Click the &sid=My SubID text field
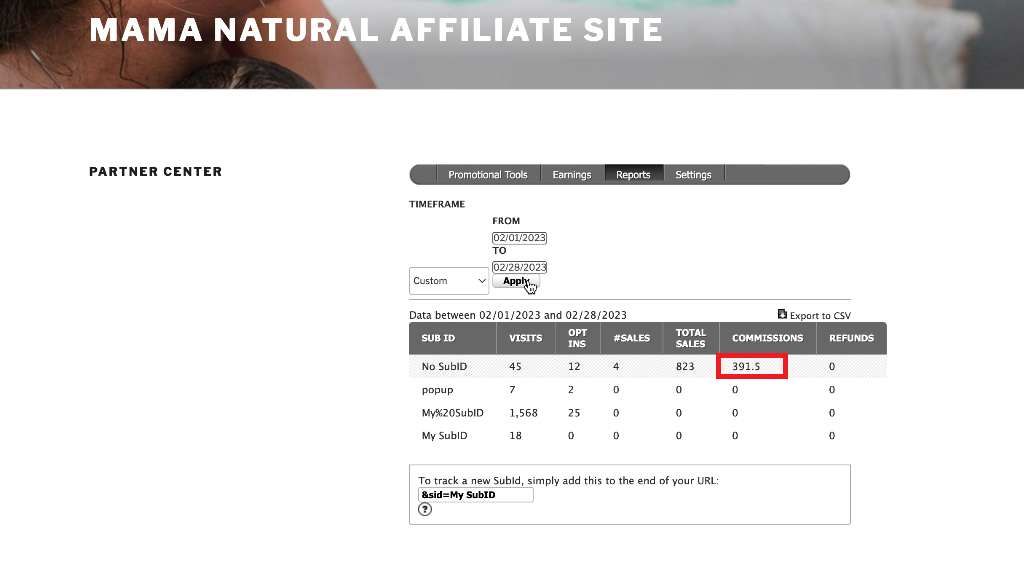 tap(475, 495)
